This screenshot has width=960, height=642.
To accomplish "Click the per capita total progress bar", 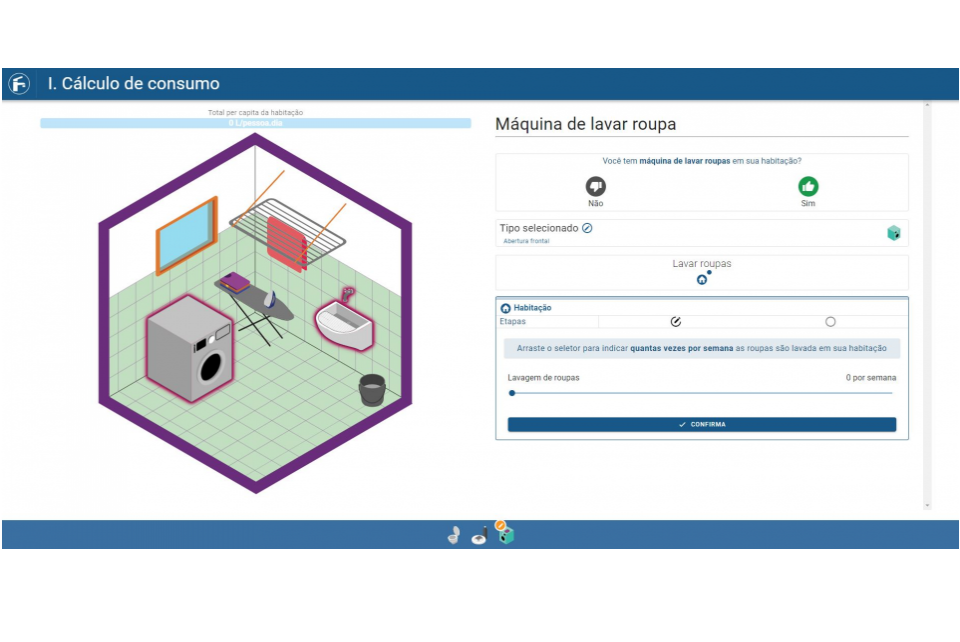I will [x=255, y=123].
